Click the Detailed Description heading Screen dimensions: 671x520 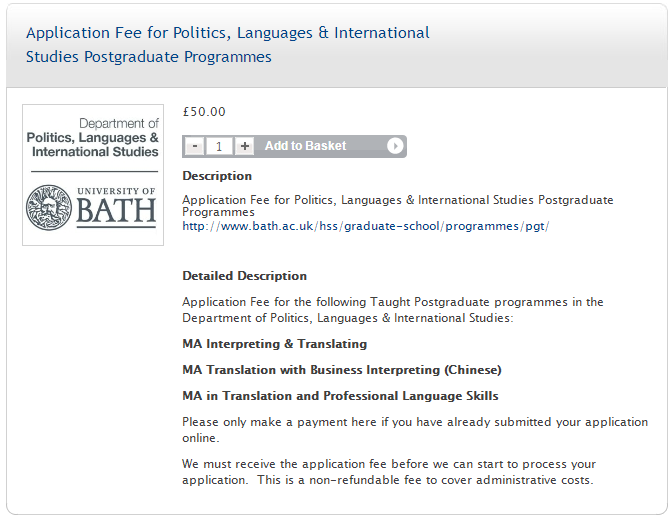[244, 276]
